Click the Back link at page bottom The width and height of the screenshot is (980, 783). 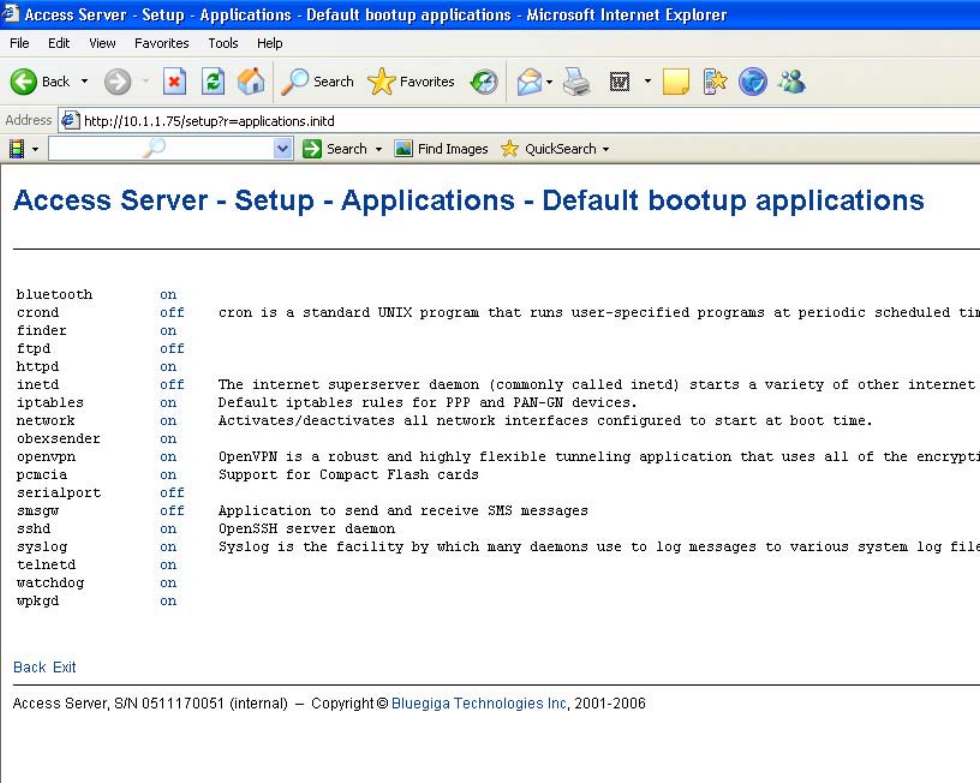[29, 667]
